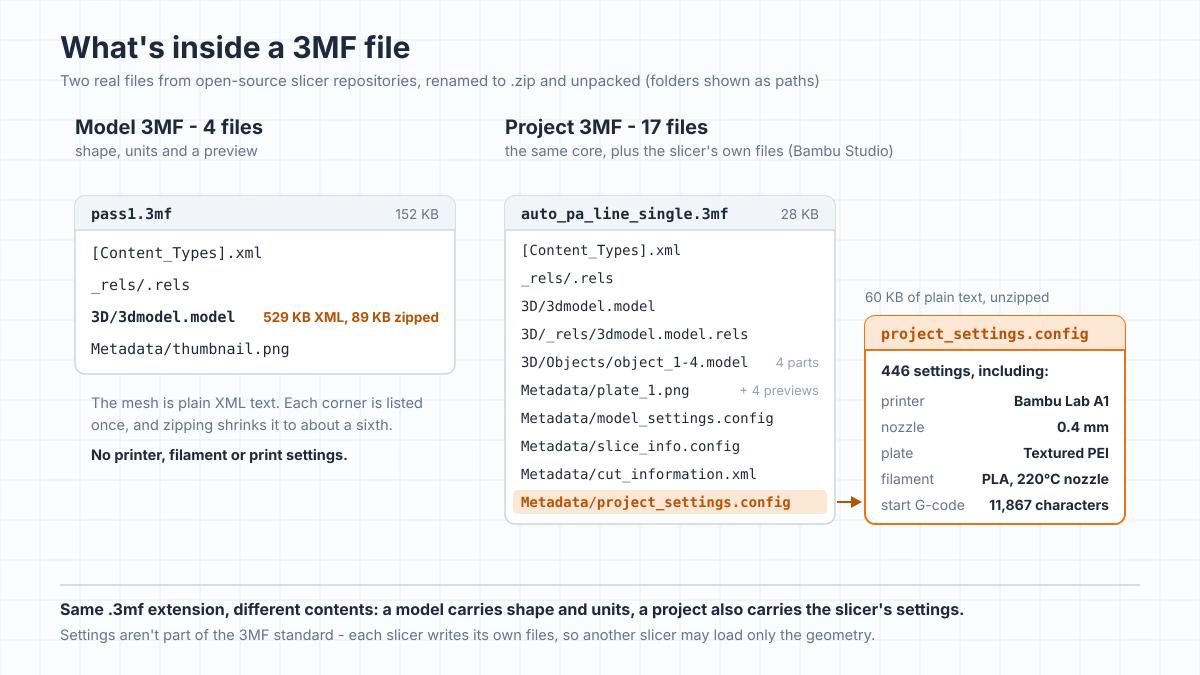
Task: Click the 'Model 3MF - 4 files' heading
Action: pos(169,127)
